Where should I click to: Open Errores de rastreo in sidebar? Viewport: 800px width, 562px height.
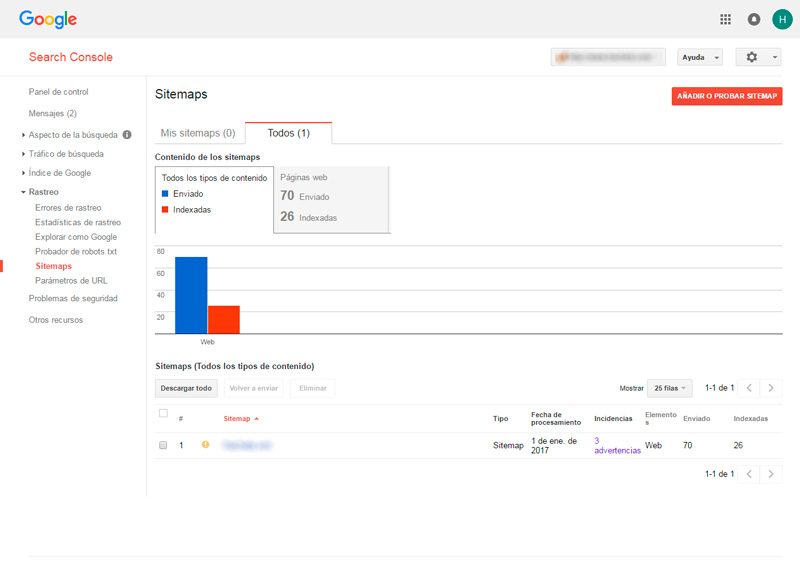coord(68,208)
